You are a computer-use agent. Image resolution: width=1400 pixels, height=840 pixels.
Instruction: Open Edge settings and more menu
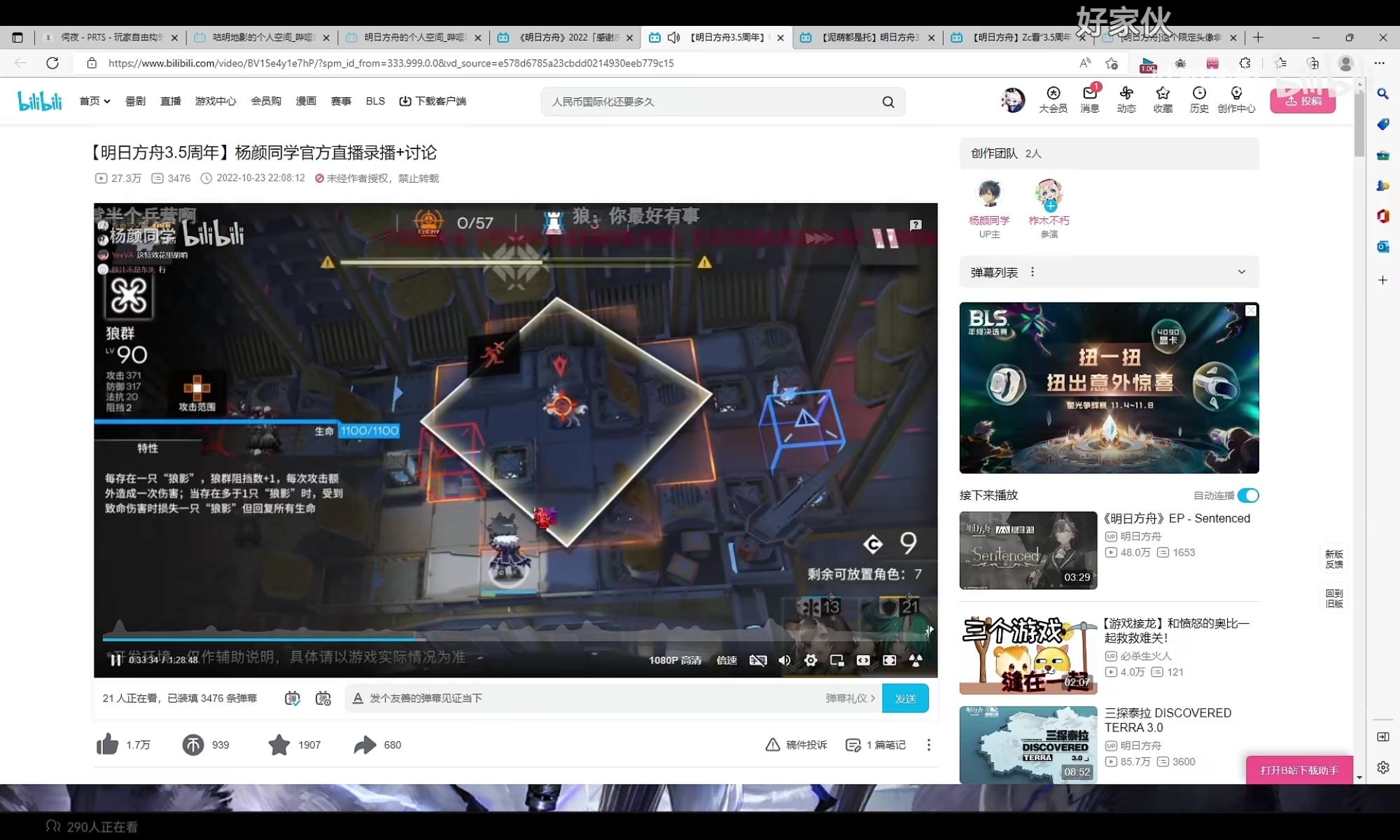click(1379, 63)
